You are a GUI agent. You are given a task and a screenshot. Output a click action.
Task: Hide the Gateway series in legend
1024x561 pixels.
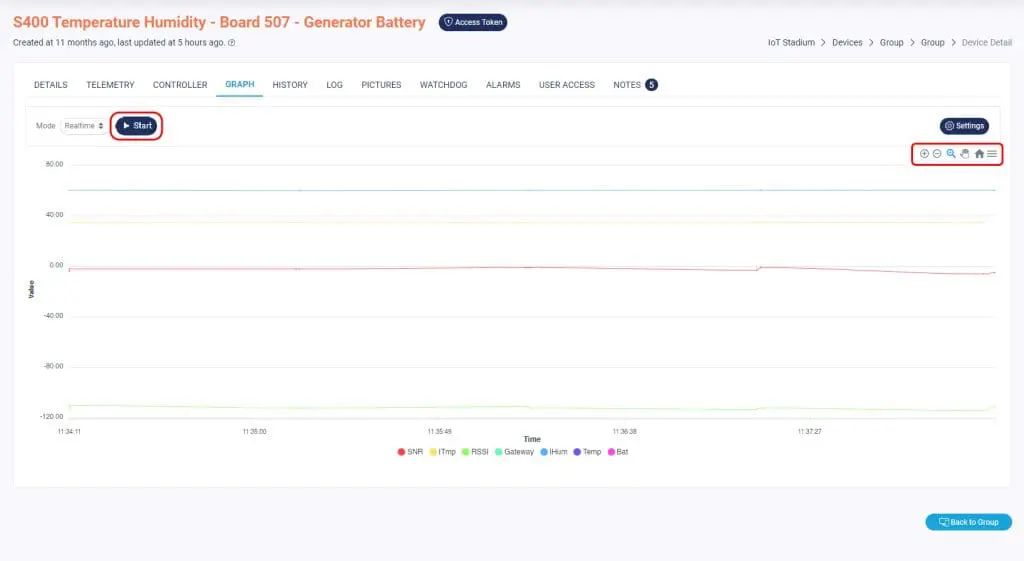[x=514, y=452]
